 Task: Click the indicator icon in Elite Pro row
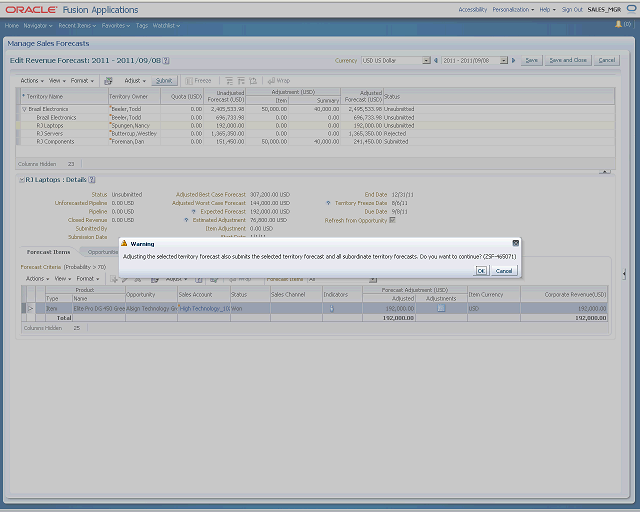pos(331,309)
